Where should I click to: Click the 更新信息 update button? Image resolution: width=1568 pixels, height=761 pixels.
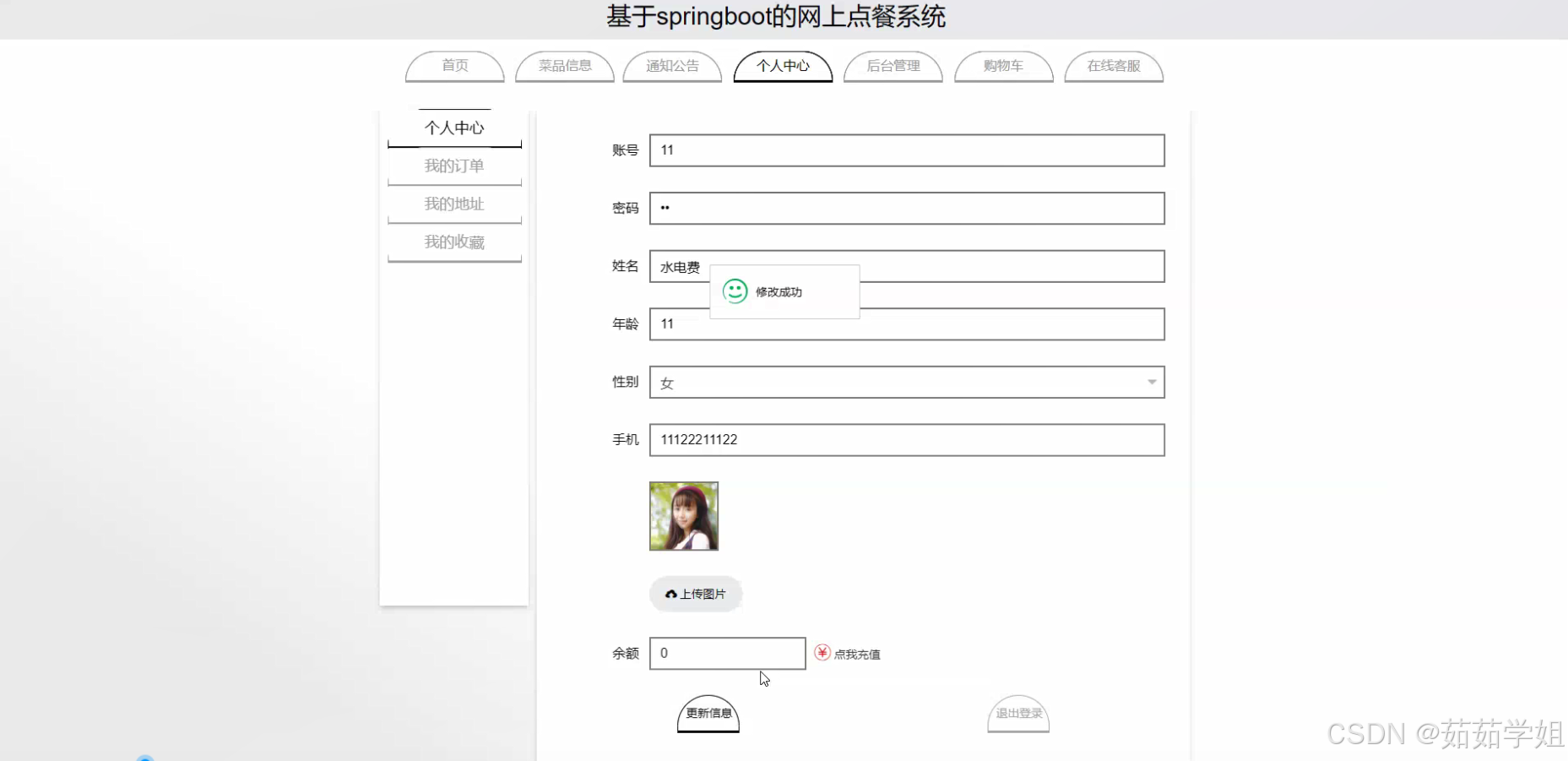pyautogui.click(x=708, y=714)
